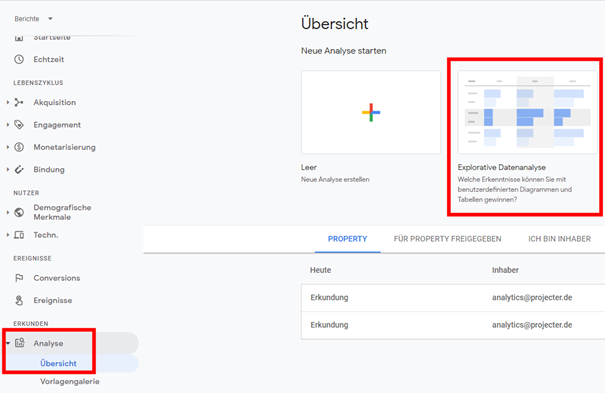Click the Ereignisse touch icon
Viewport: 605px width, 393px height.
(19, 300)
